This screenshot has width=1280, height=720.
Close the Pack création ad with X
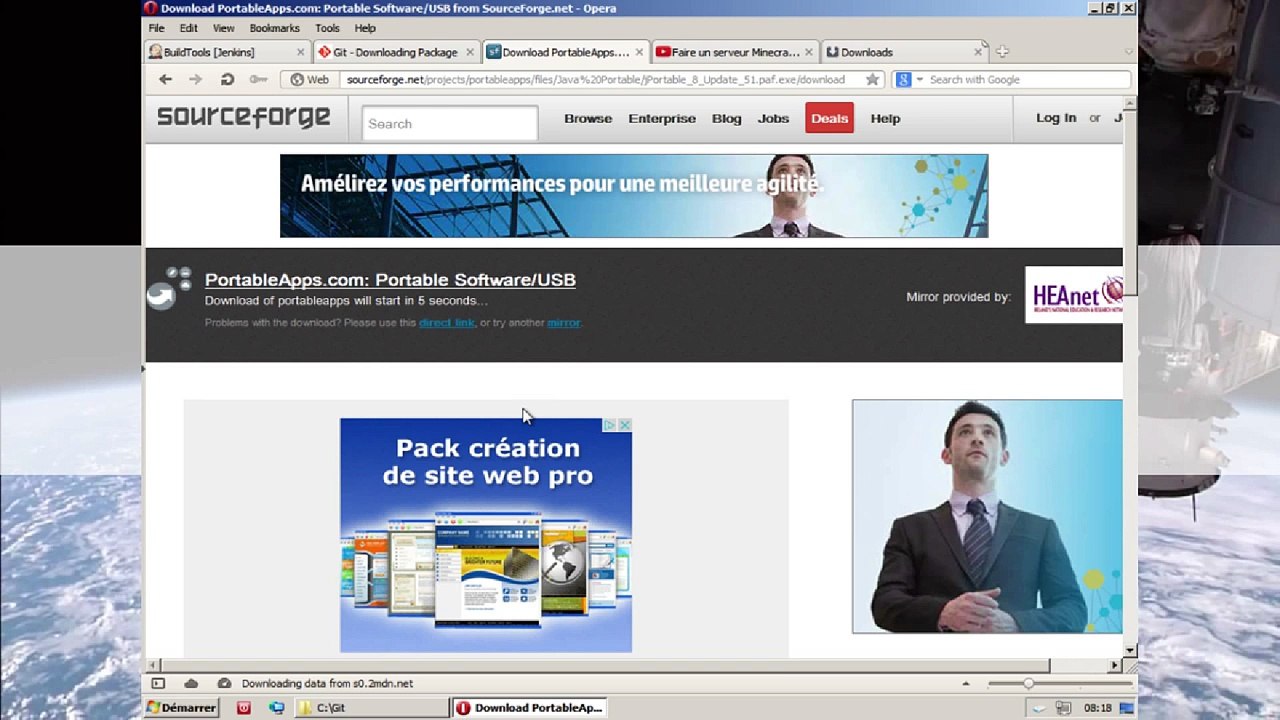pos(624,425)
